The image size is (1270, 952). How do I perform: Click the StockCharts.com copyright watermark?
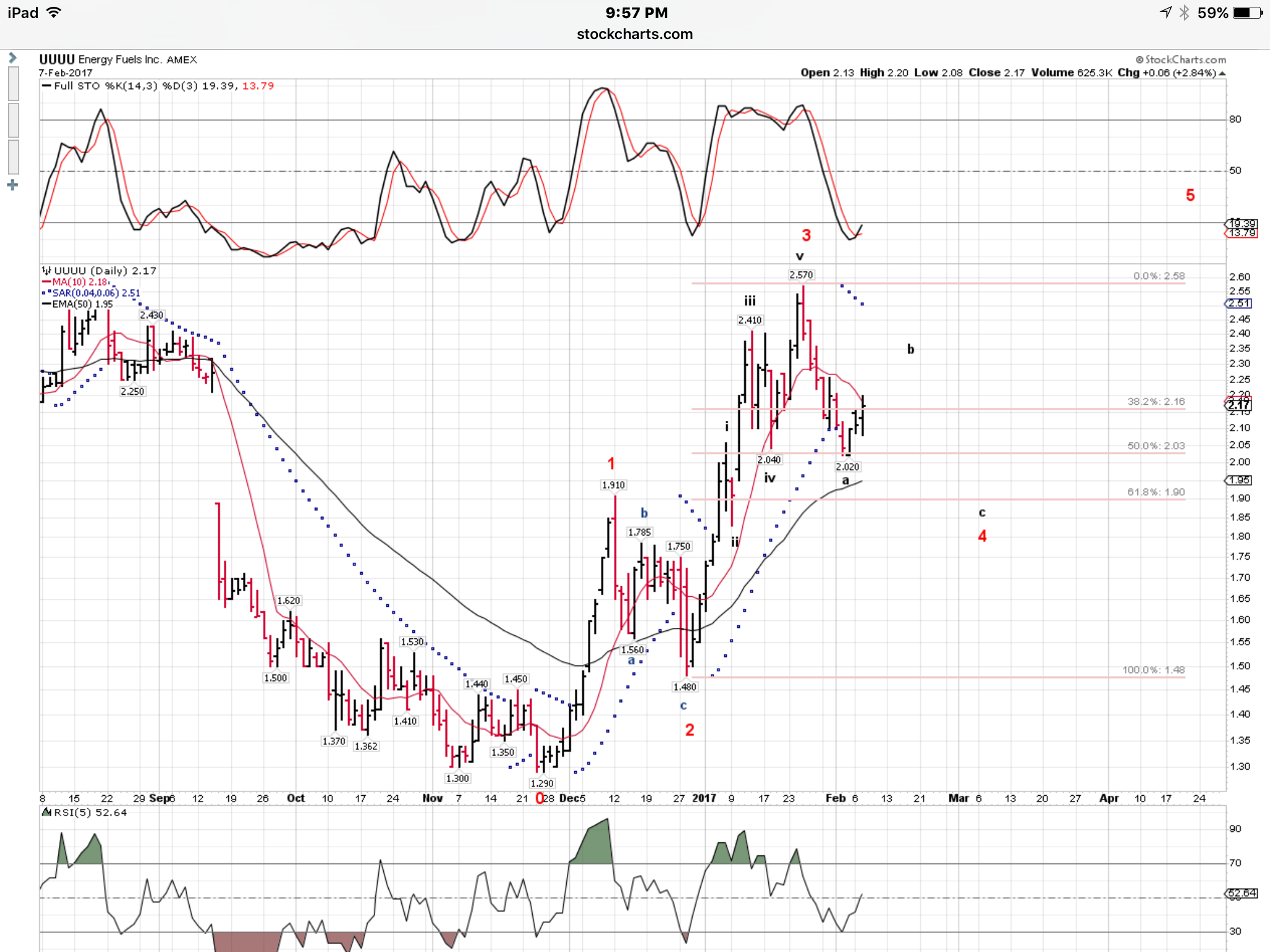[x=1181, y=59]
